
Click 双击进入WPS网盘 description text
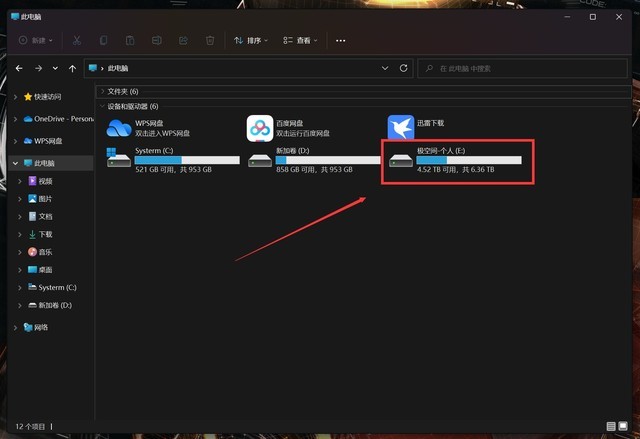[162, 133]
